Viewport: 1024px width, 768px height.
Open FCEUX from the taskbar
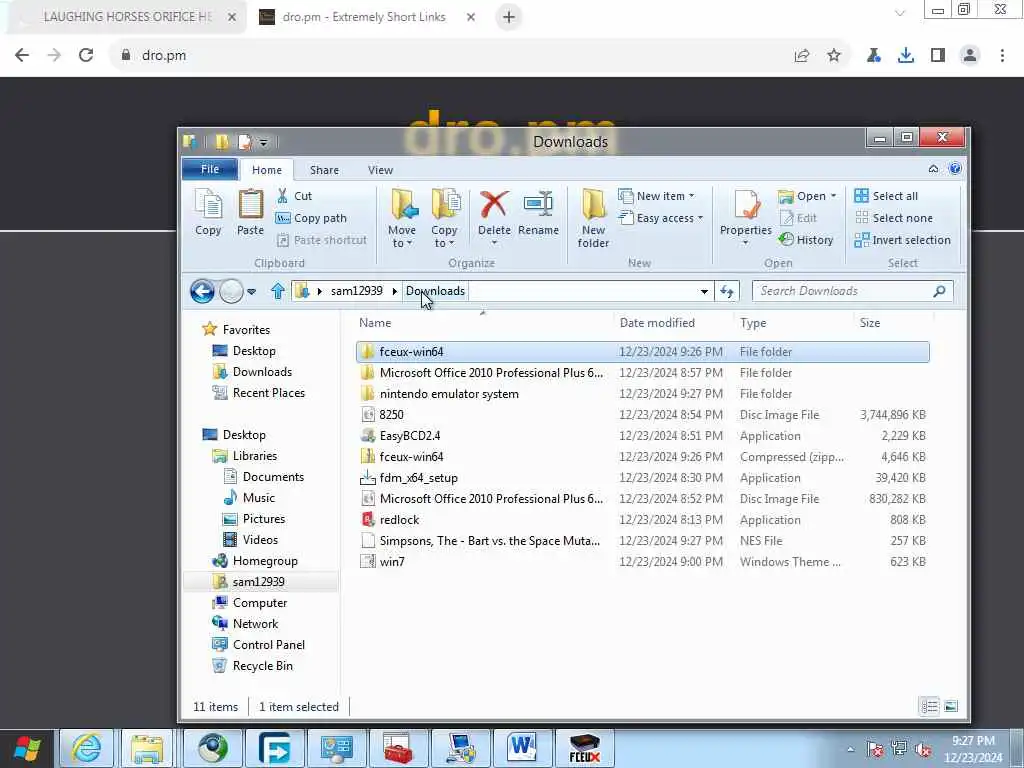(x=584, y=748)
